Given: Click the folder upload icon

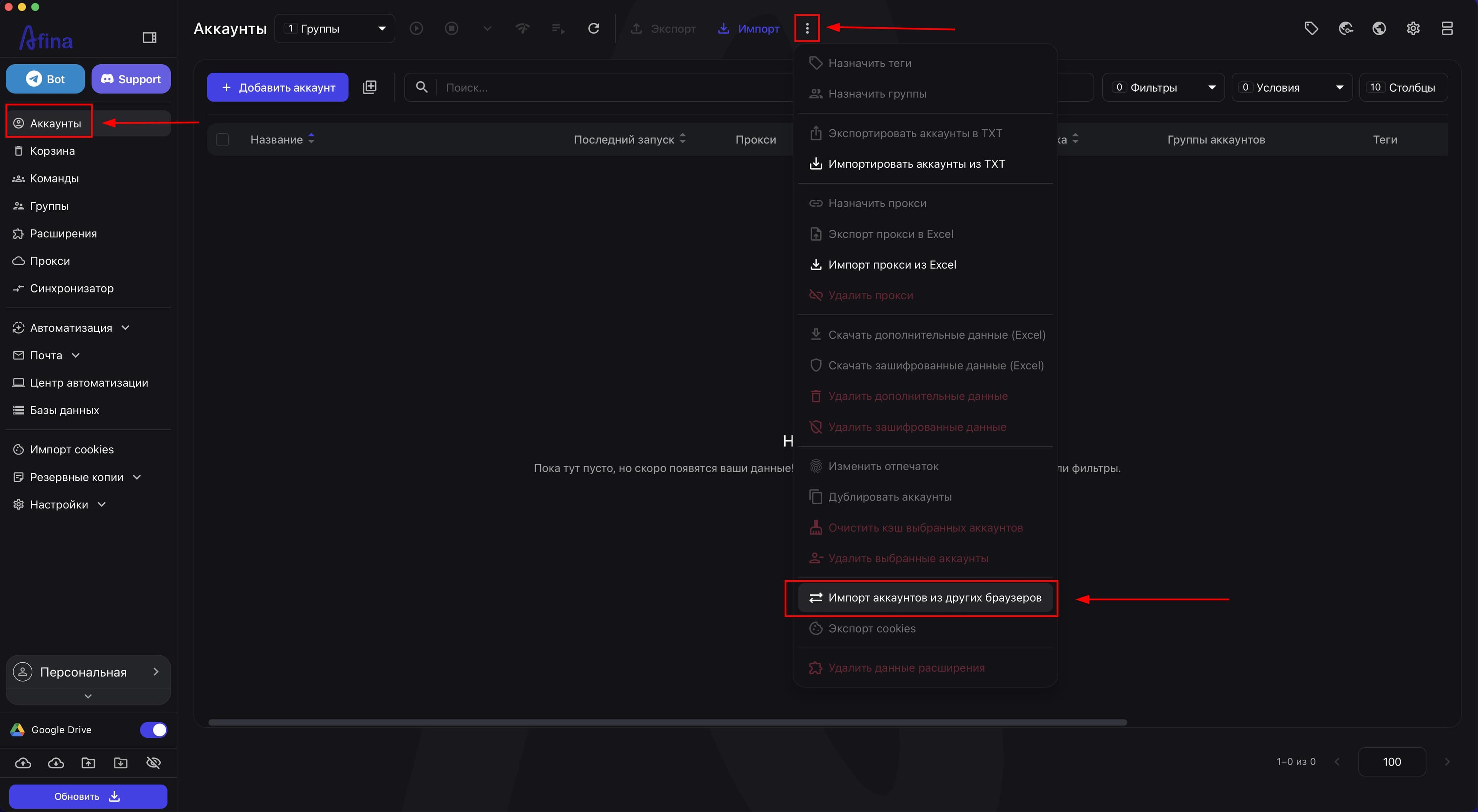Looking at the screenshot, I should click(x=88, y=763).
